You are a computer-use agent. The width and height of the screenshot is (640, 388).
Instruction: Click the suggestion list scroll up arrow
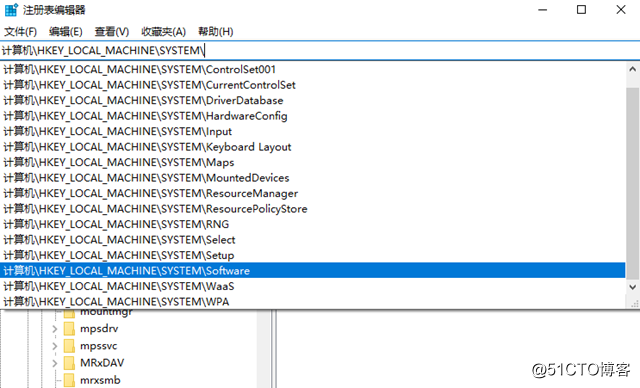(633, 69)
